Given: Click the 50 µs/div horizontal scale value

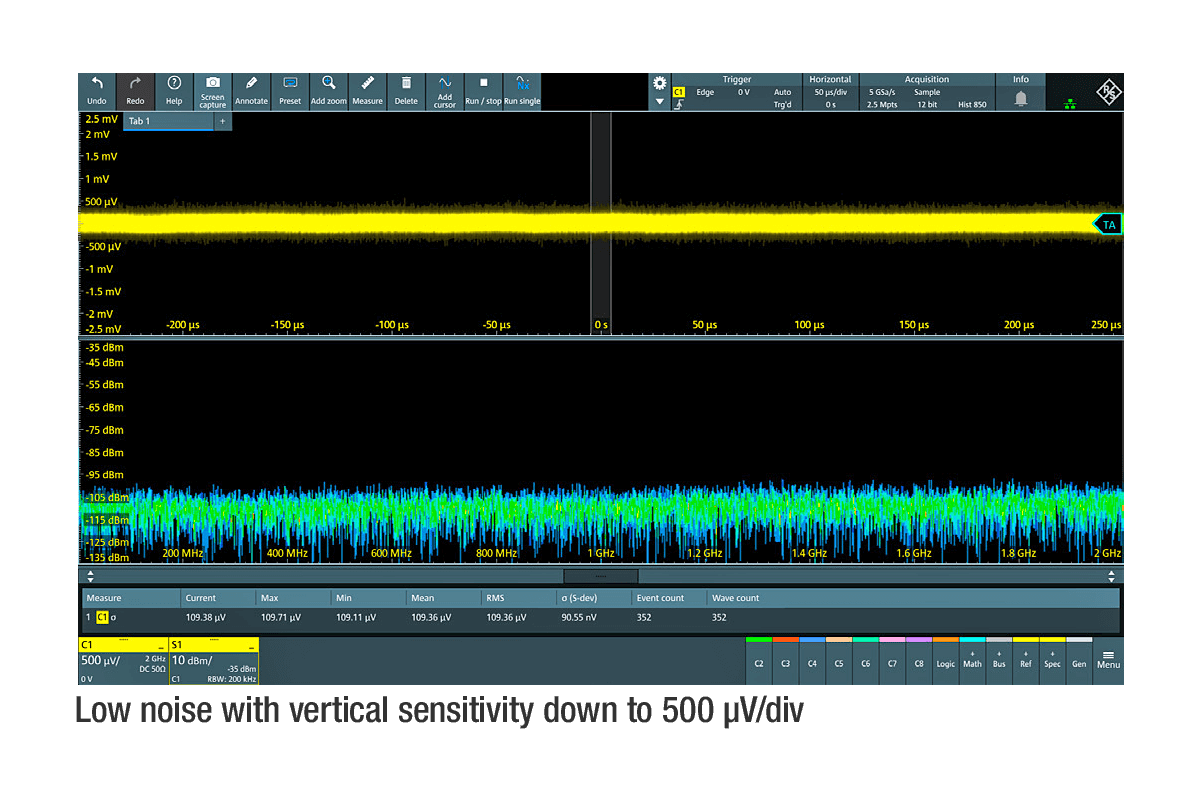Looking at the screenshot, I should 831,92.
